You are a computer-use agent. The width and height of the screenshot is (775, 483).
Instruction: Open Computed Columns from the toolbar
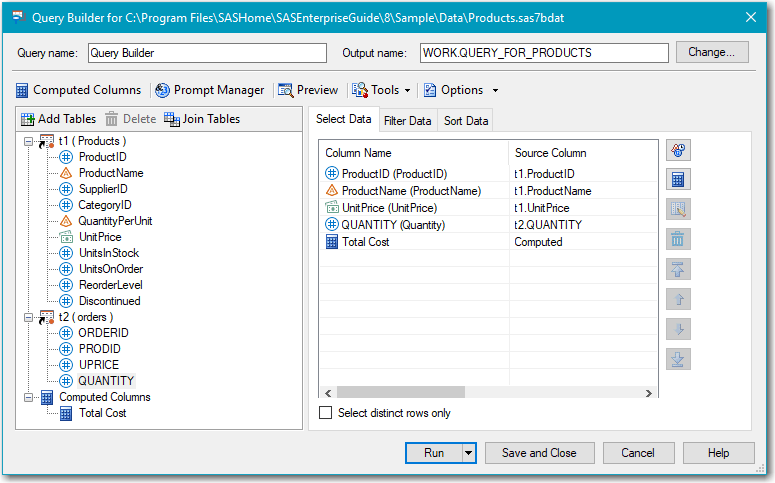pos(77,90)
